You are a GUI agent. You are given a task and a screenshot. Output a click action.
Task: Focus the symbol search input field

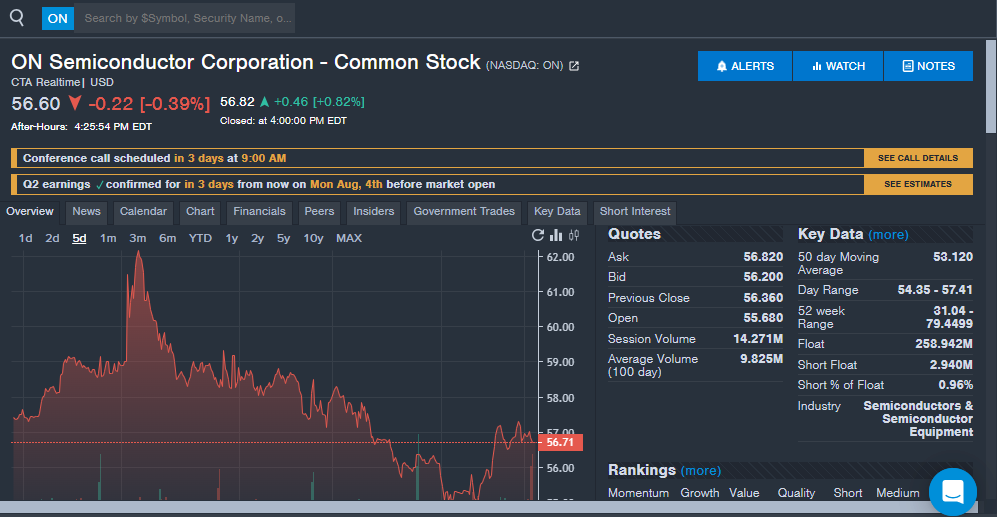(184, 18)
